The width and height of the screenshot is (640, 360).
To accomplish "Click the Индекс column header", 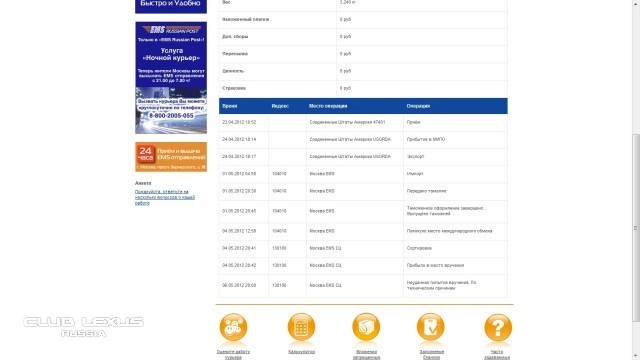I will [280, 106].
